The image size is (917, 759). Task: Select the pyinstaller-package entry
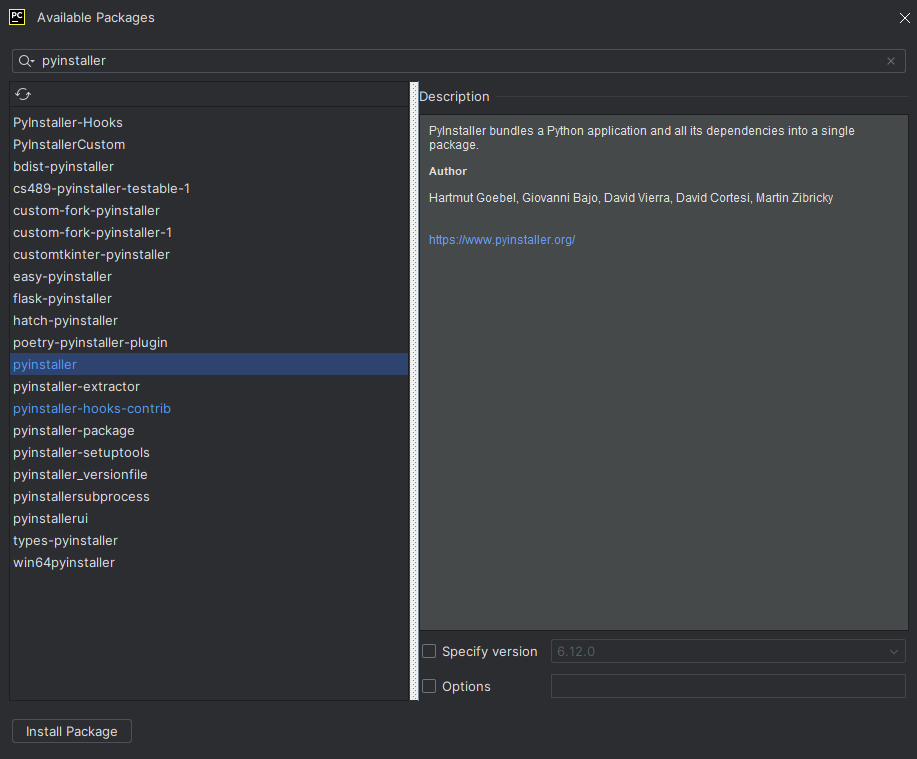point(209,430)
